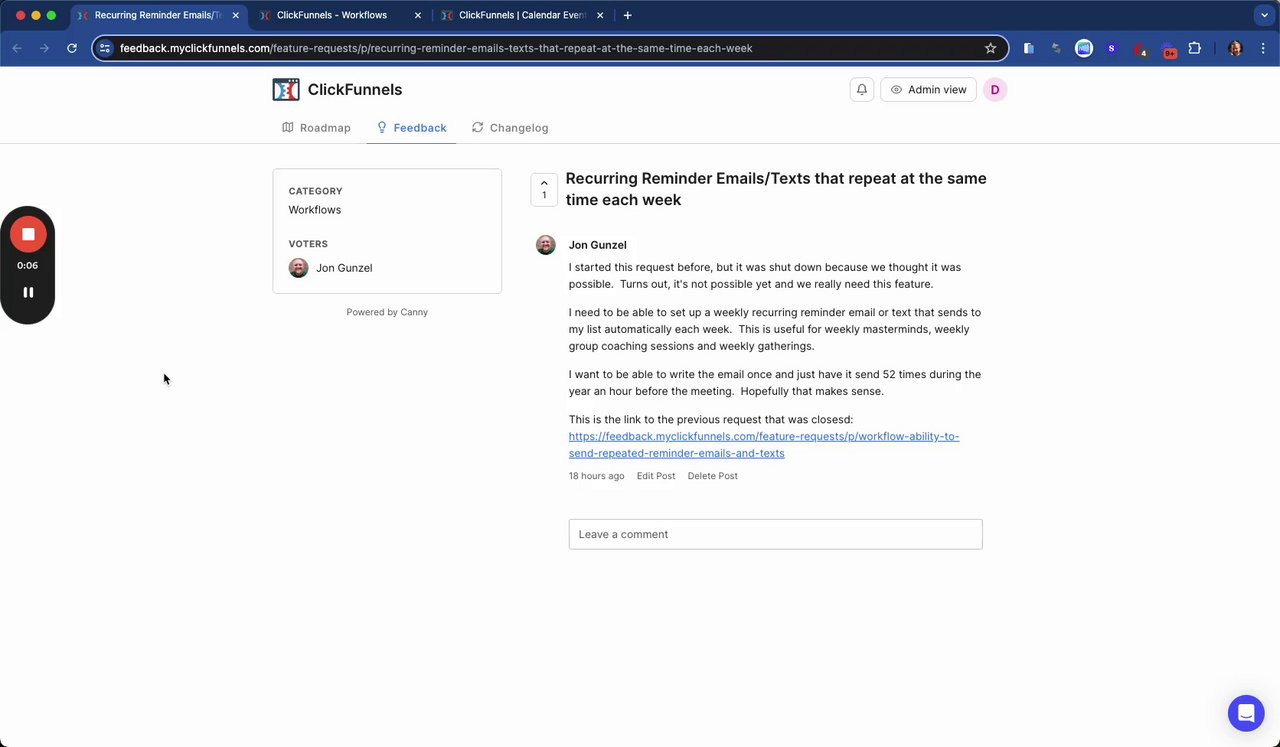Screen dimensions: 1280x747
Task: Open the pink D user avatar menu
Action: coord(995,89)
